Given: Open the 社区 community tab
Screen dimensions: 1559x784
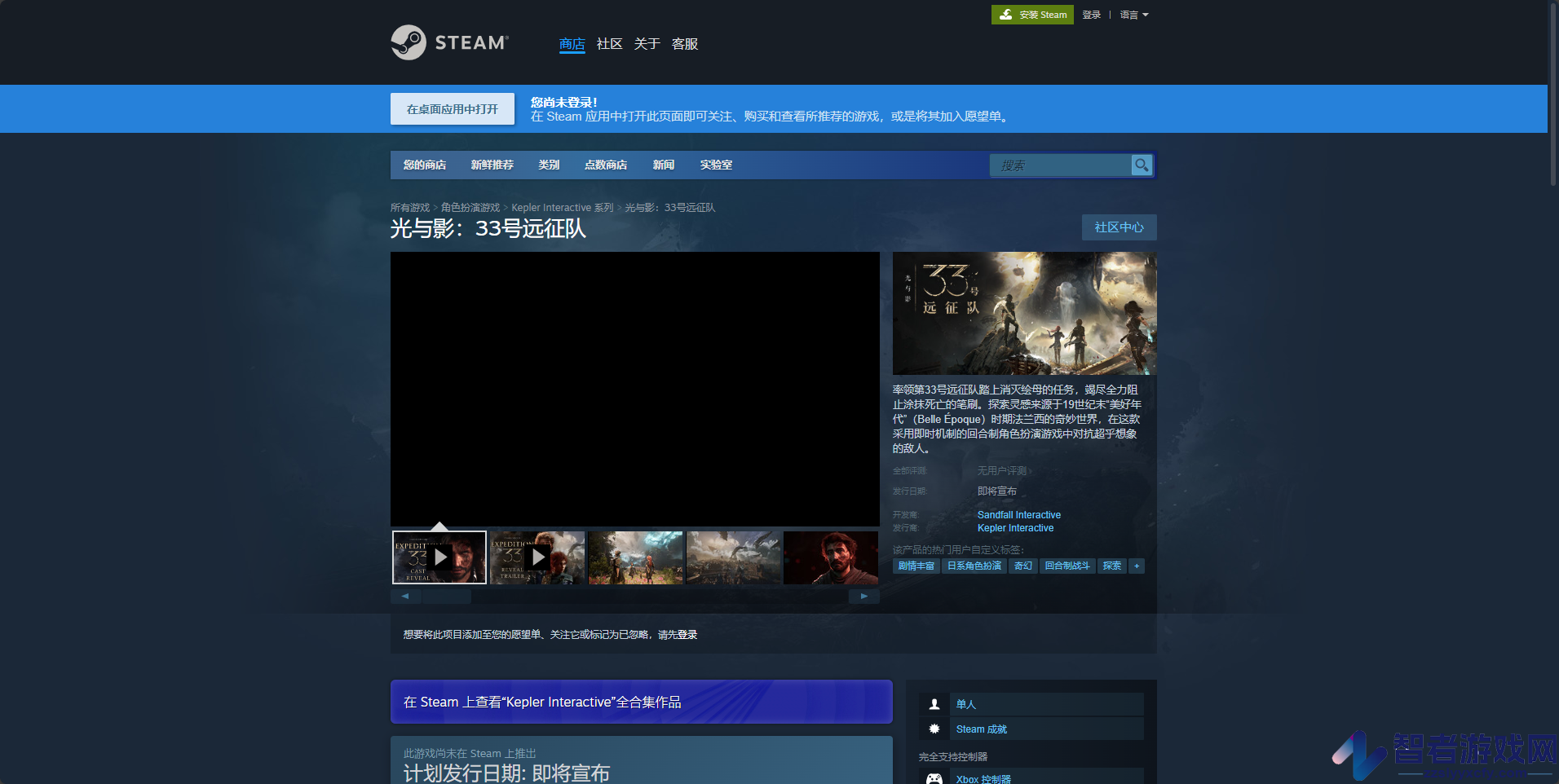Looking at the screenshot, I should [610, 44].
